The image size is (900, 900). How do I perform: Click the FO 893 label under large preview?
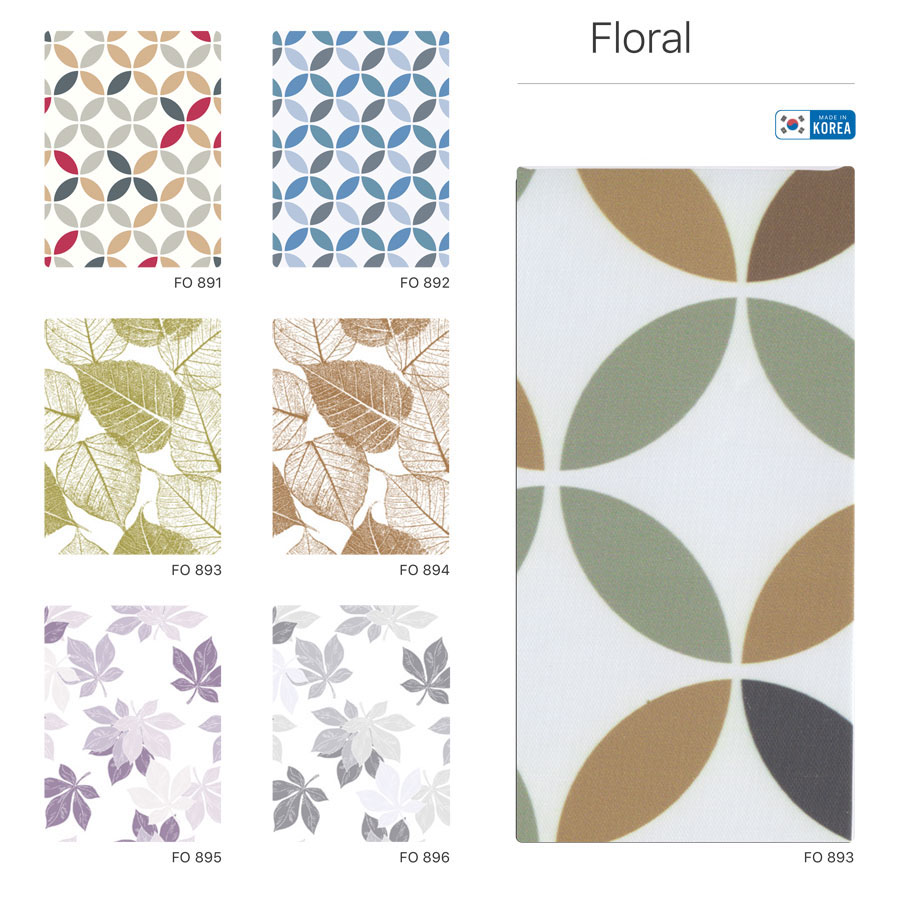(x=828, y=857)
